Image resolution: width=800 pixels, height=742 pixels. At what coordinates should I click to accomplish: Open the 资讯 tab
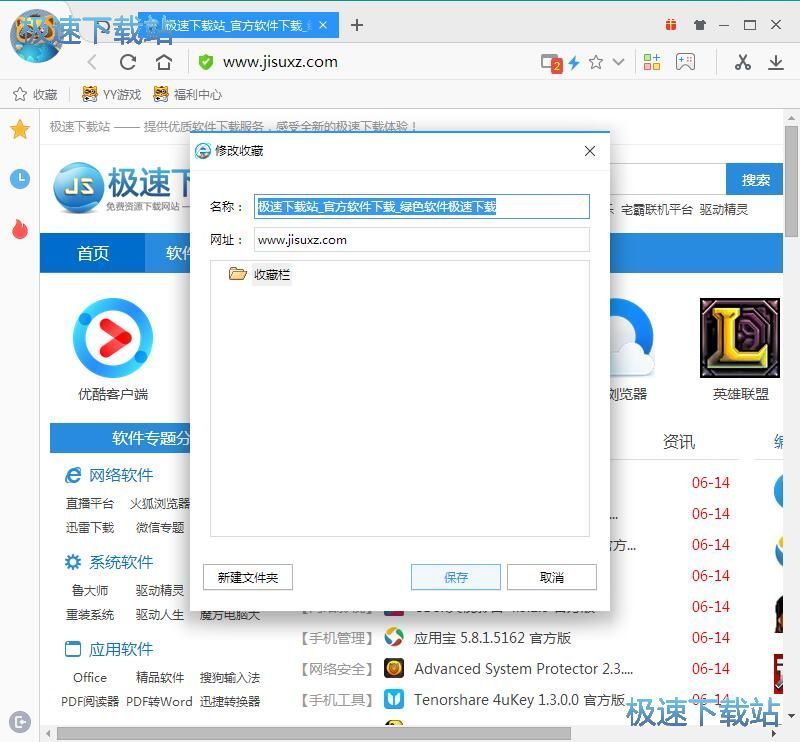[x=679, y=441]
